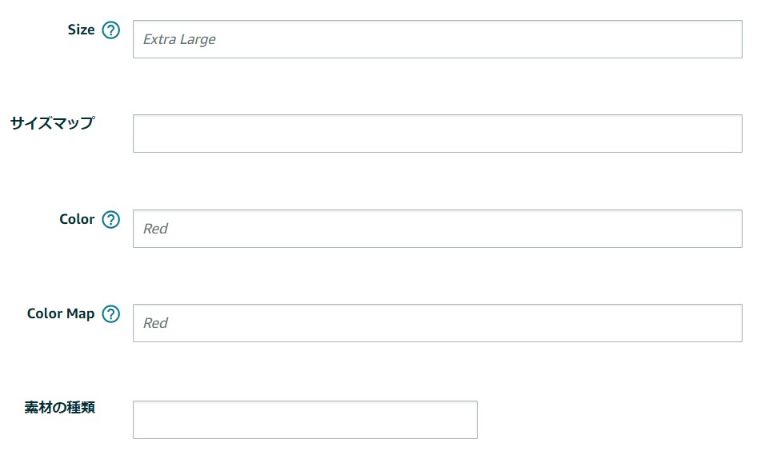
Task: Click the Color field label
Action: click(76, 219)
